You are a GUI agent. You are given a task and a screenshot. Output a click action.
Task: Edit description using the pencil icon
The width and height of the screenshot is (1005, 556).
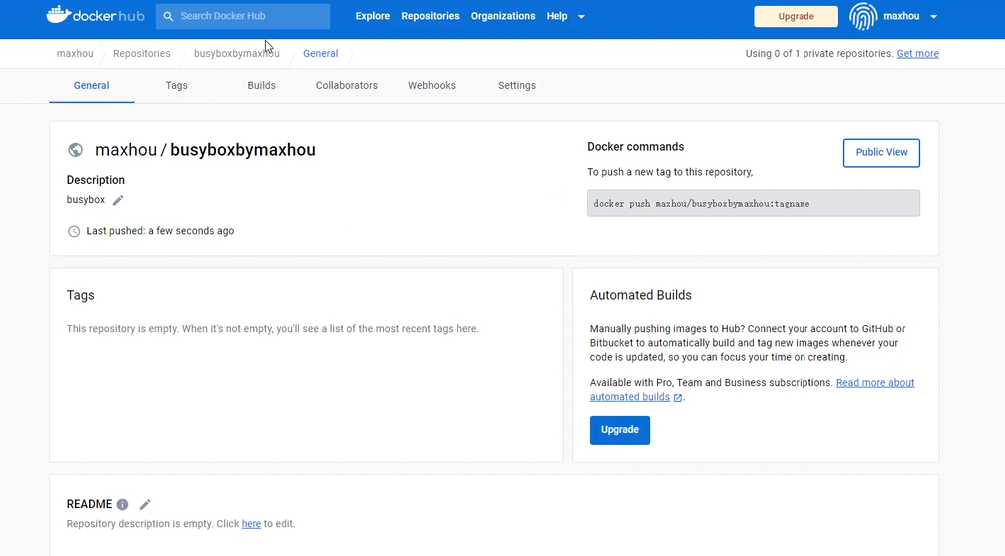pos(118,200)
